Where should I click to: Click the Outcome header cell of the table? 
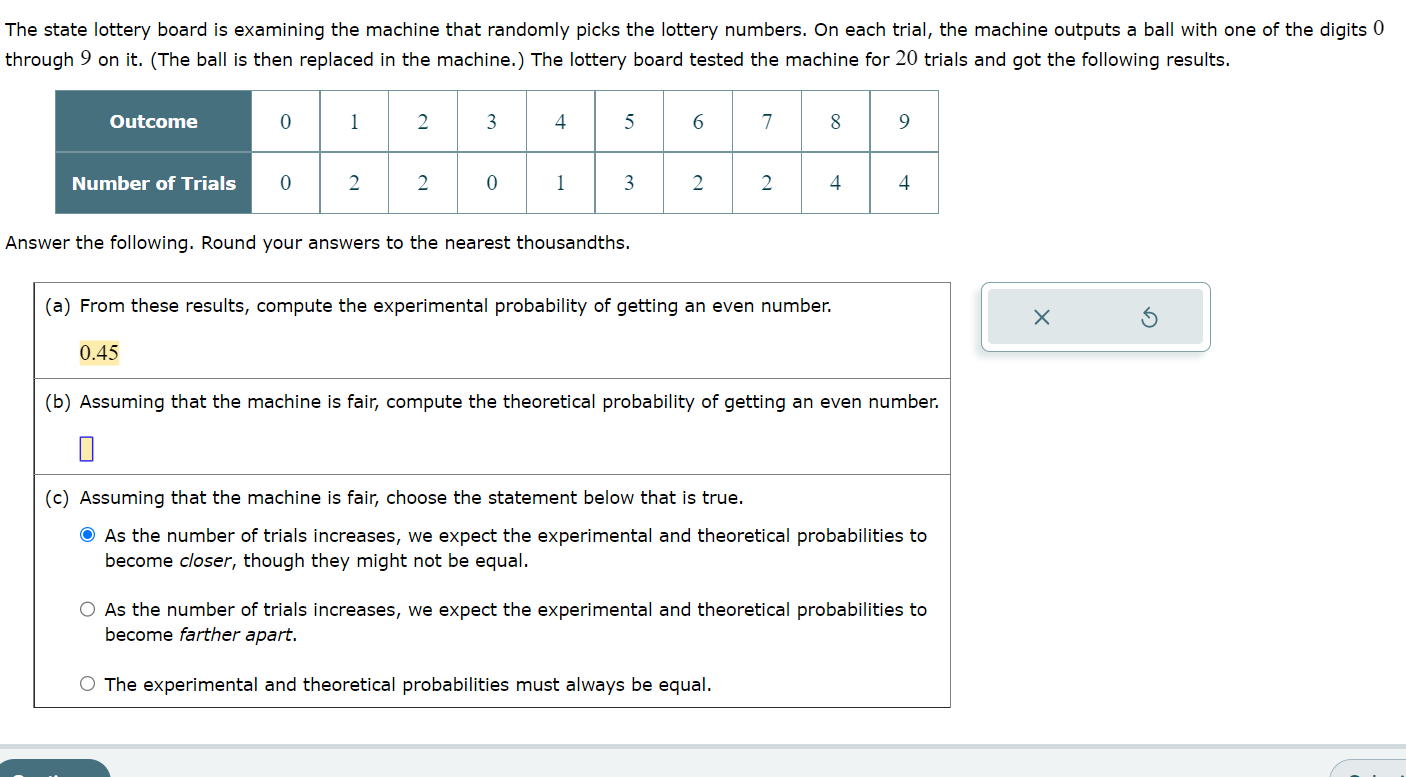coord(152,121)
